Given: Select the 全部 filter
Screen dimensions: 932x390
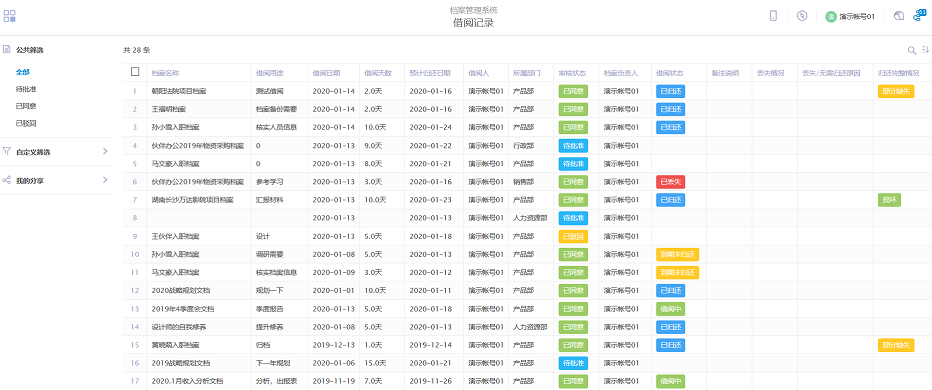Looking at the screenshot, I should pyautogui.click(x=23, y=72).
